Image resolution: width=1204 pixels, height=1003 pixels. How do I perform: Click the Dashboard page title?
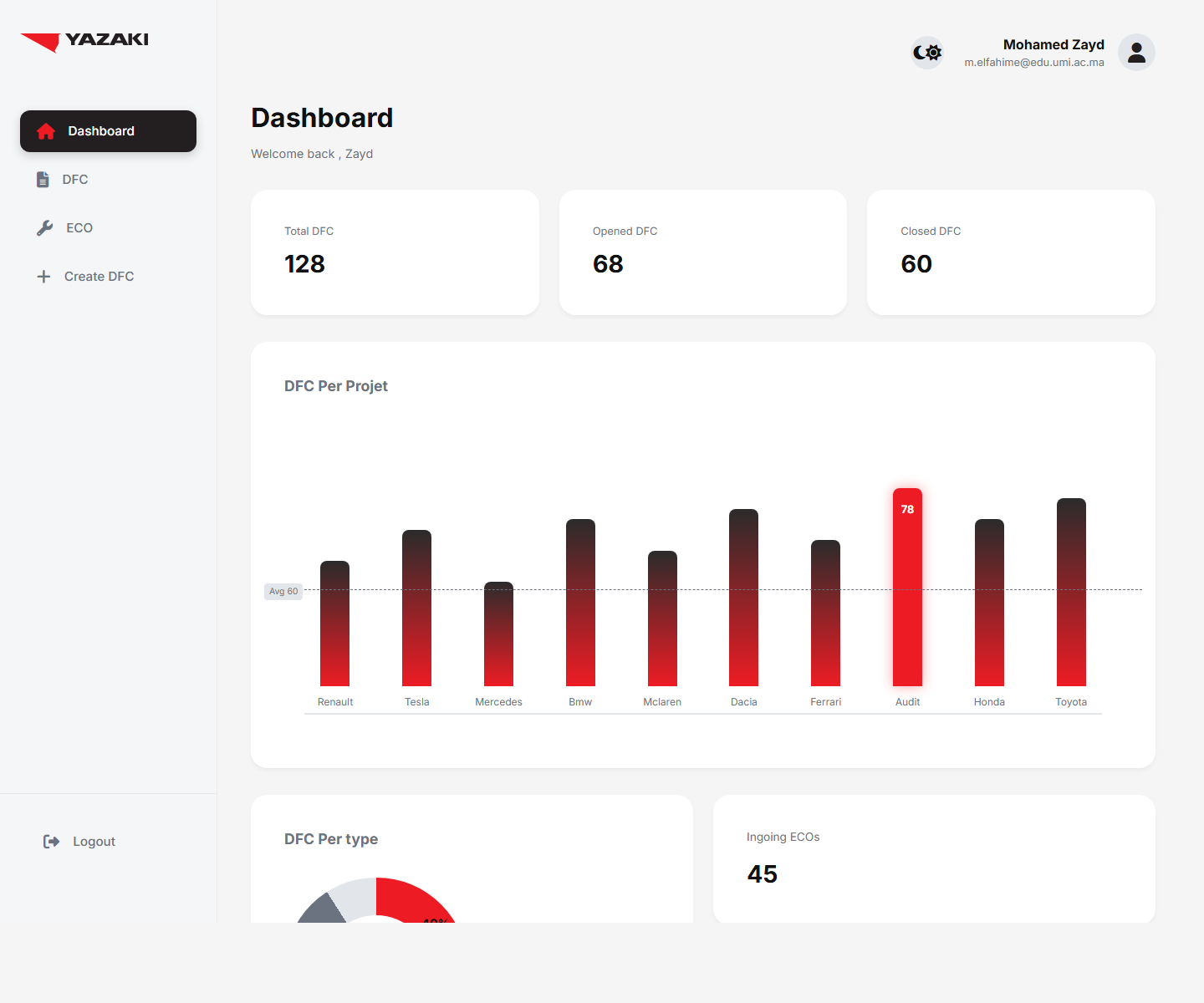coord(322,118)
